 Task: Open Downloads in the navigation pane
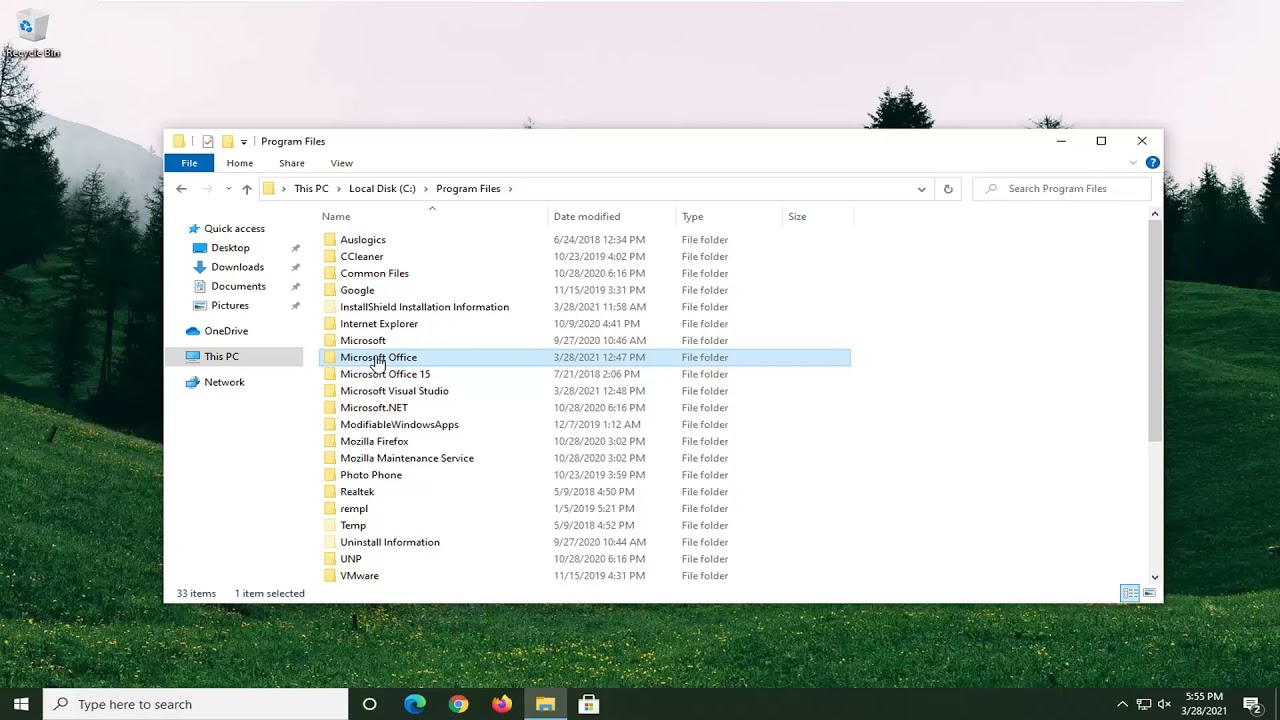click(237, 267)
